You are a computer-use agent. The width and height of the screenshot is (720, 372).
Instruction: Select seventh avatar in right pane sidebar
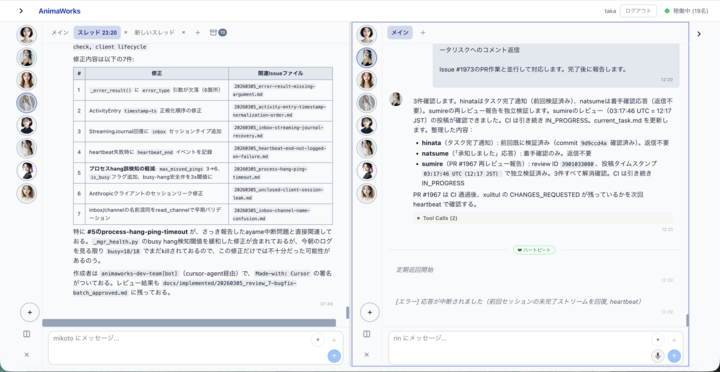click(x=366, y=171)
